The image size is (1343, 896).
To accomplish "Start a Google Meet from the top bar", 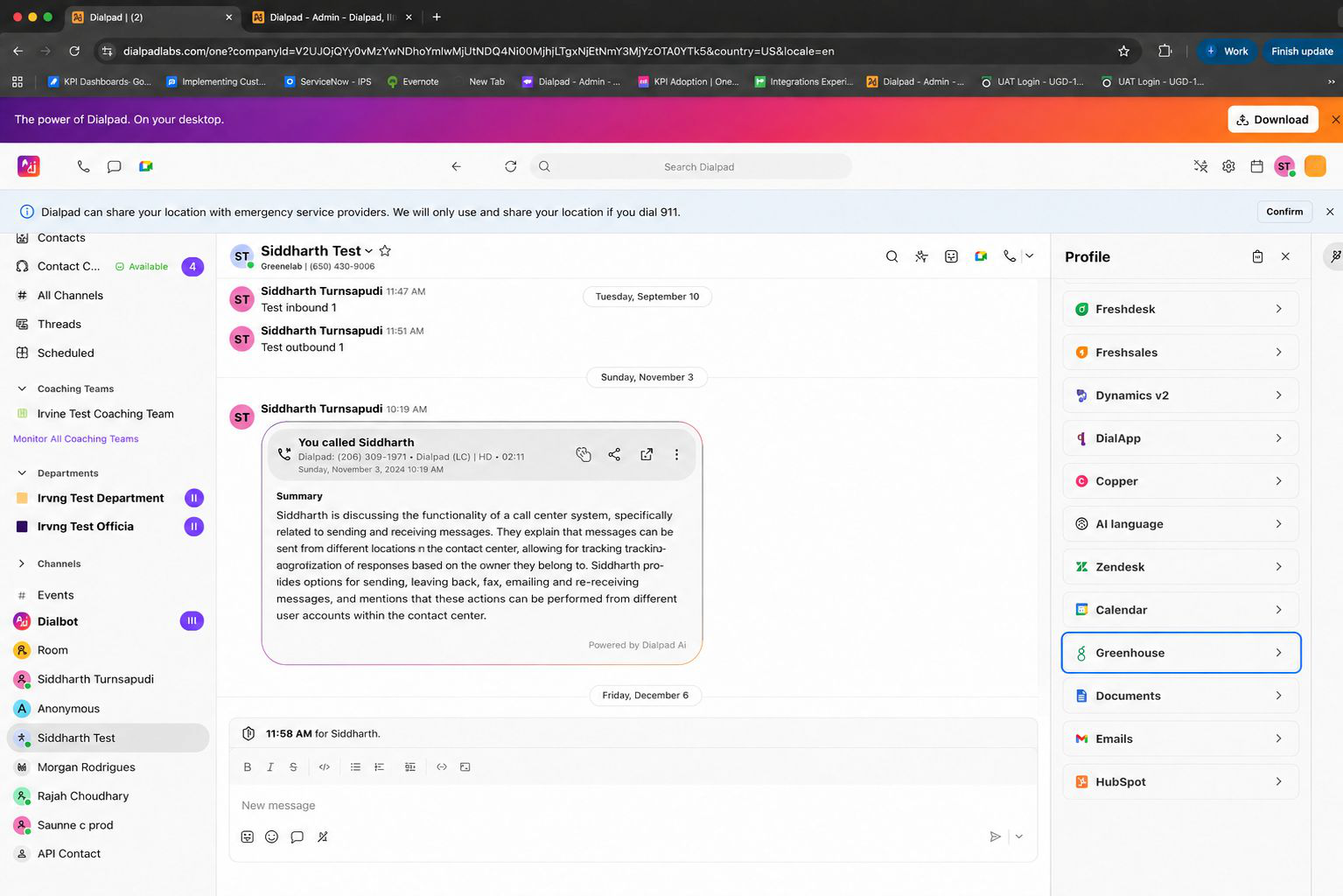I will [146, 166].
